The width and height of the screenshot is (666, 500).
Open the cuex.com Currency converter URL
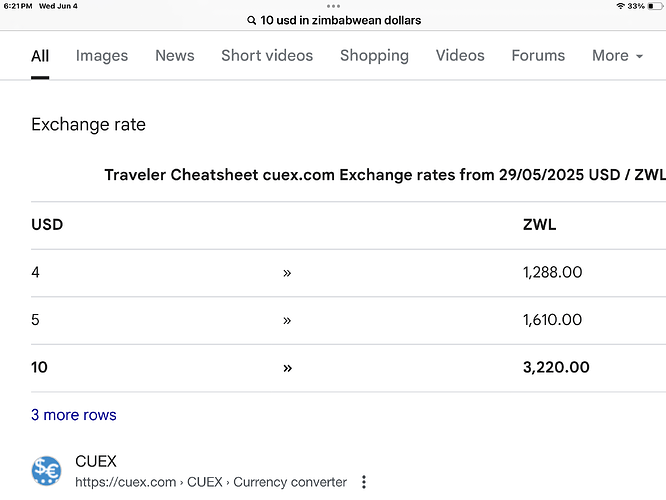tap(211, 482)
